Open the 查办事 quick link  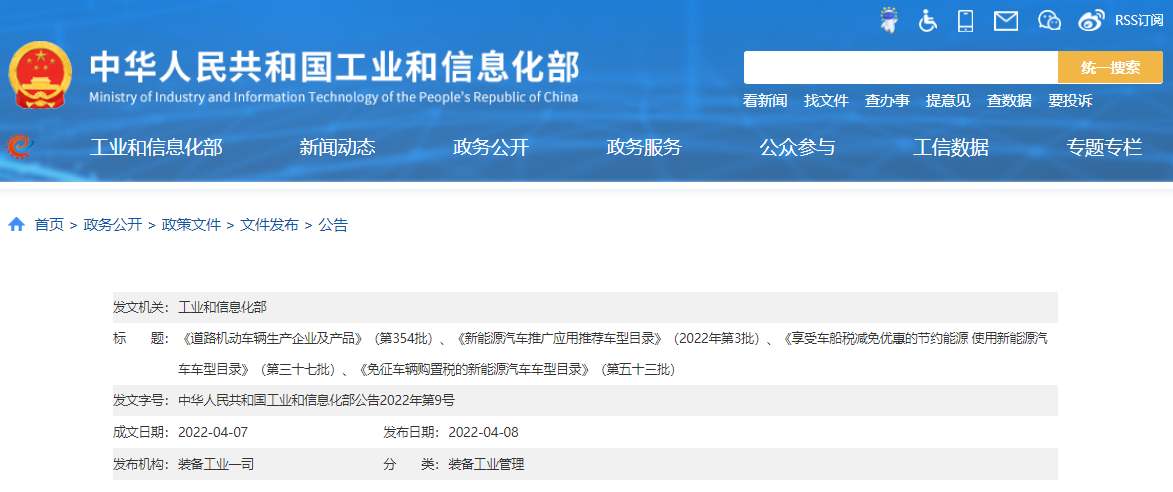pos(887,101)
